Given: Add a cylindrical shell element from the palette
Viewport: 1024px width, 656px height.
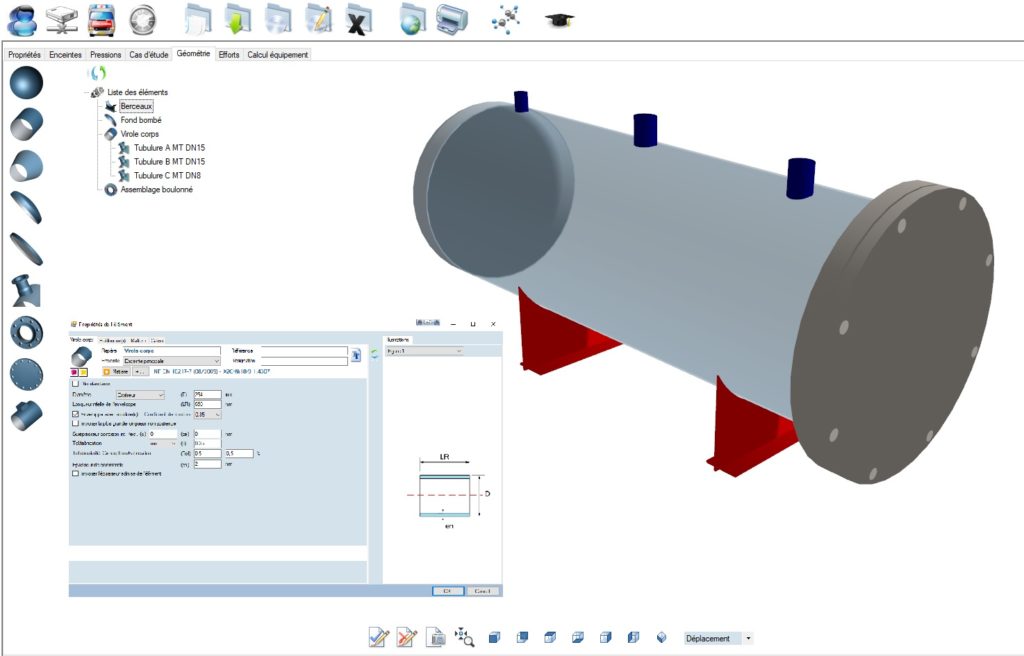Looking at the screenshot, I should coord(27,123).
